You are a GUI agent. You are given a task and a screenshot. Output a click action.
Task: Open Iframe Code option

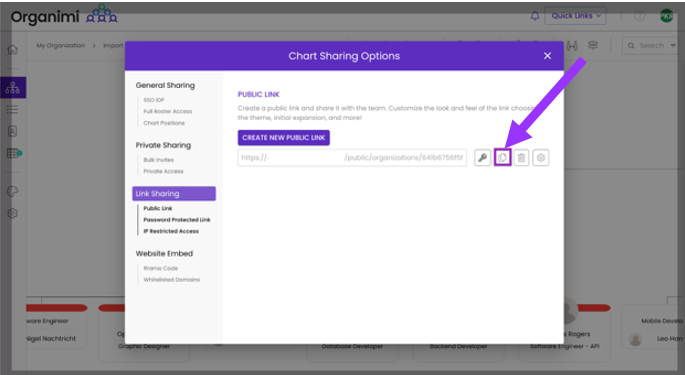[160, 268]
